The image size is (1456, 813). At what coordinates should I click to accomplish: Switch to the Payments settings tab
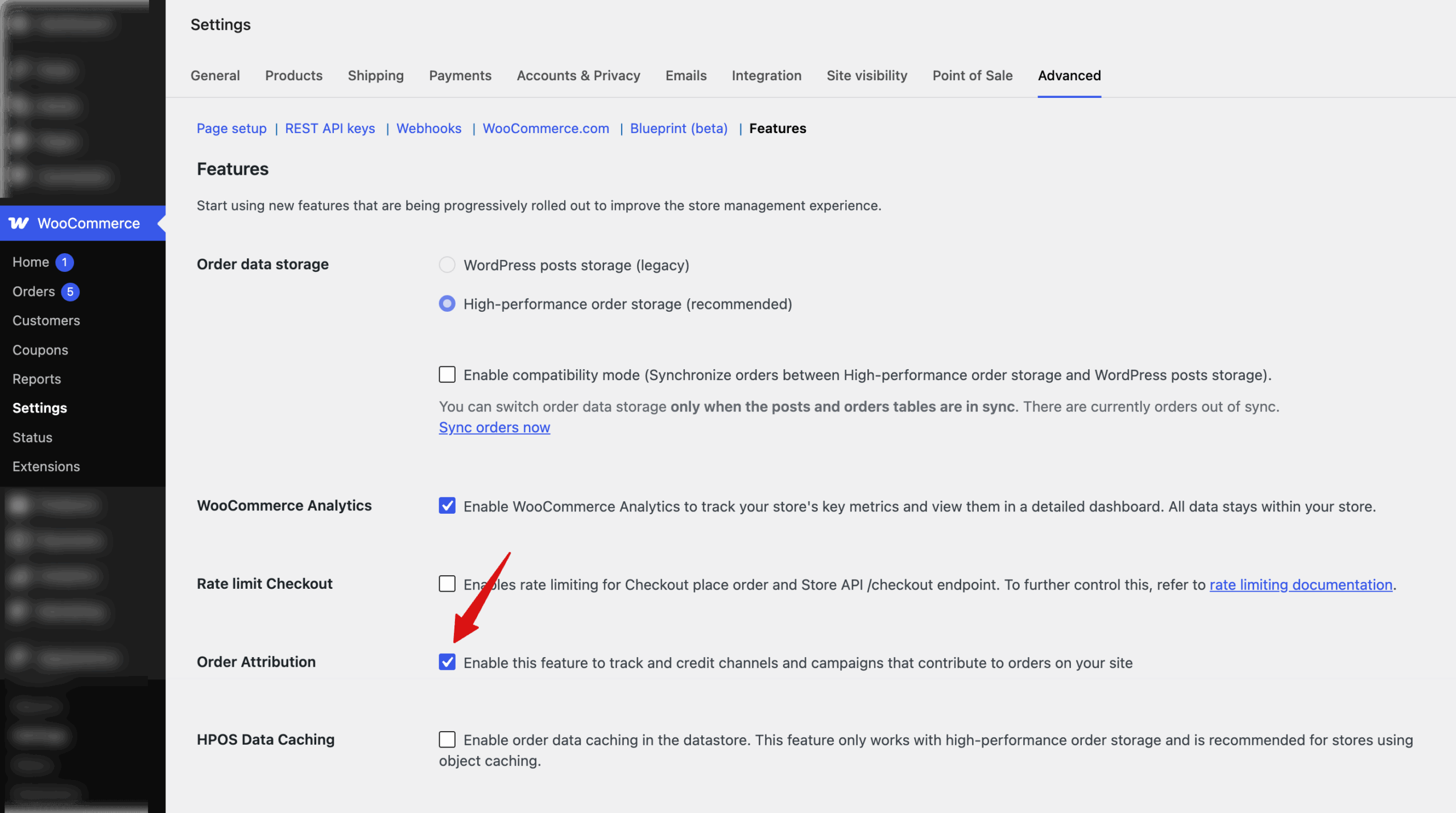460,75
